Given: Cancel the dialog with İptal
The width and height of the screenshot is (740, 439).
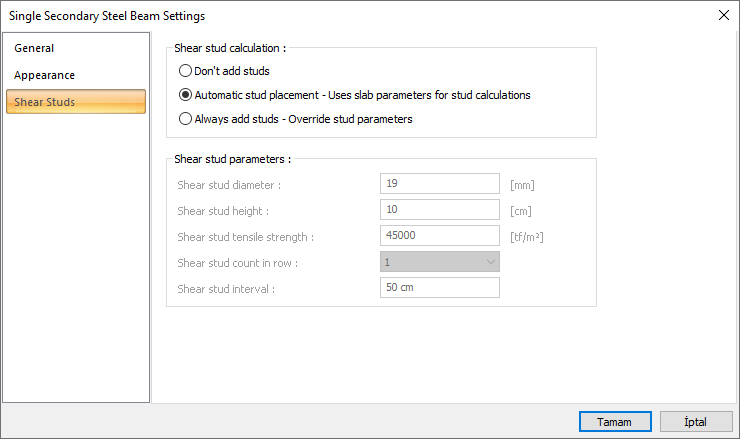Looking at the screenshot, I should 695,422.
